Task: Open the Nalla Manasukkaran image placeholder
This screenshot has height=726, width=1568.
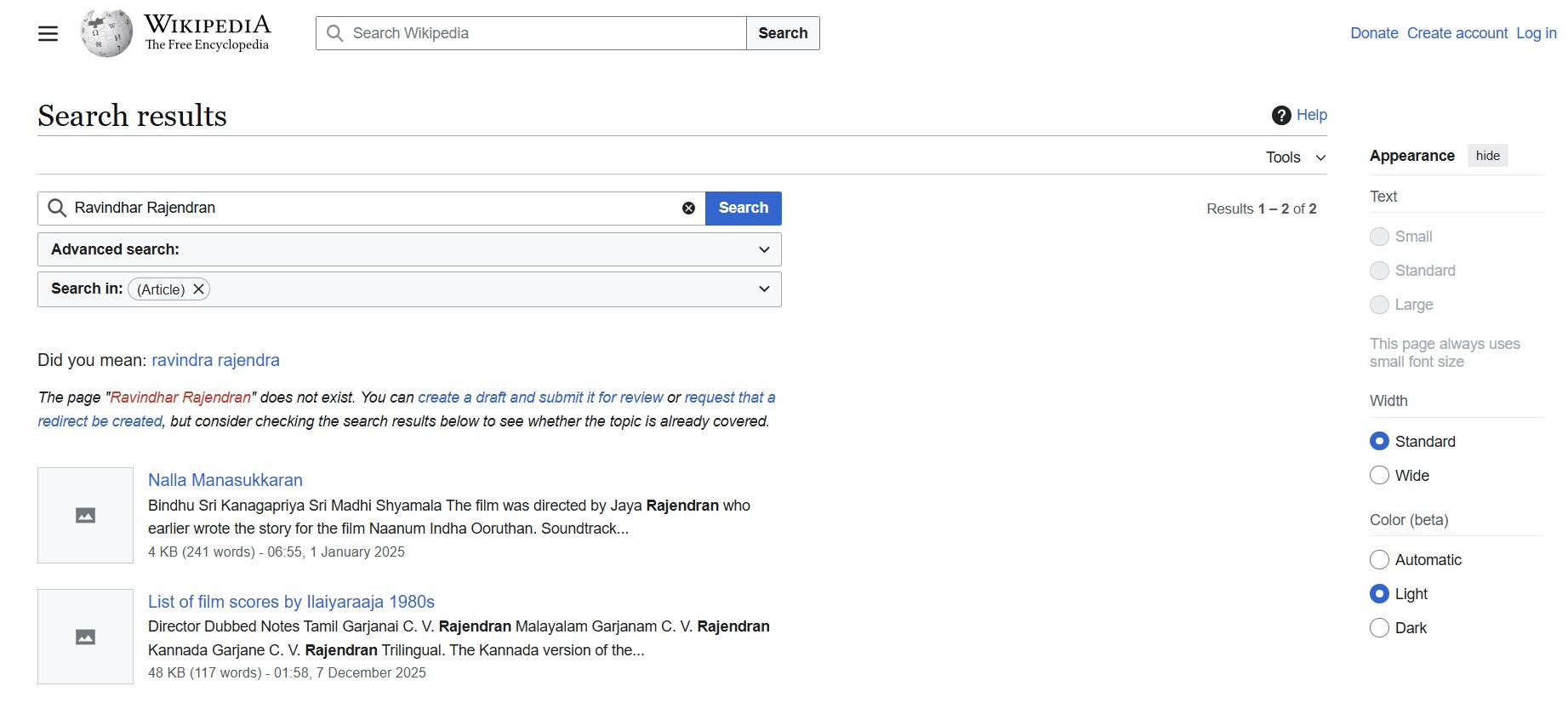Action: pyautogui.click(x=85, y=515)
